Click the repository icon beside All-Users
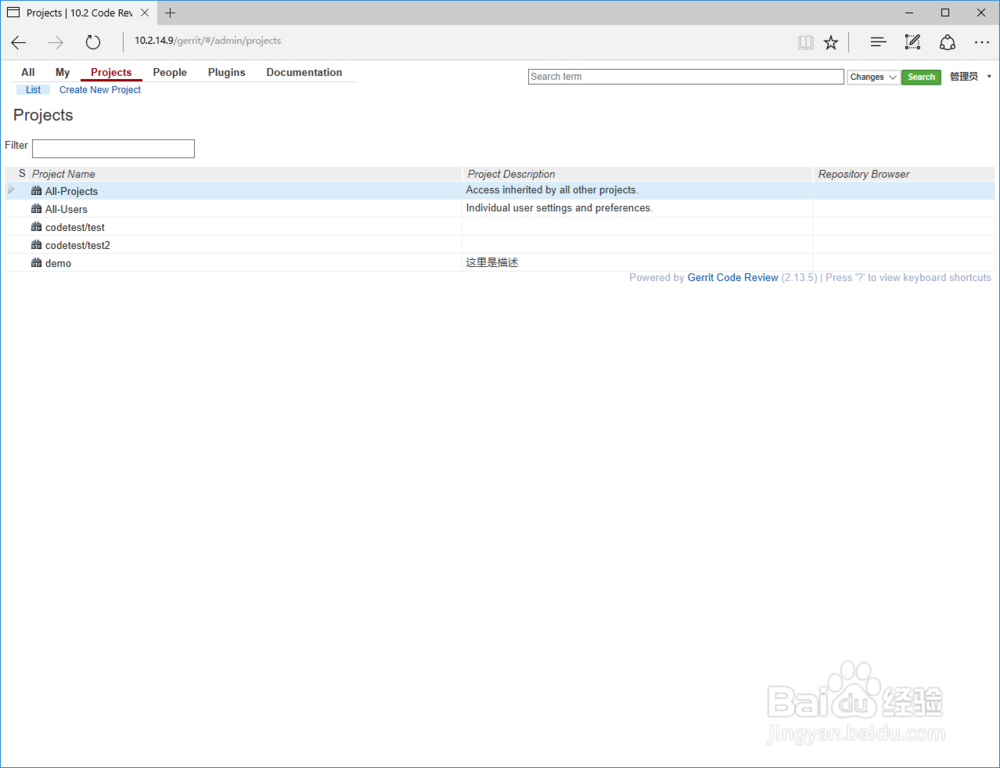 (x=35, y=209)
